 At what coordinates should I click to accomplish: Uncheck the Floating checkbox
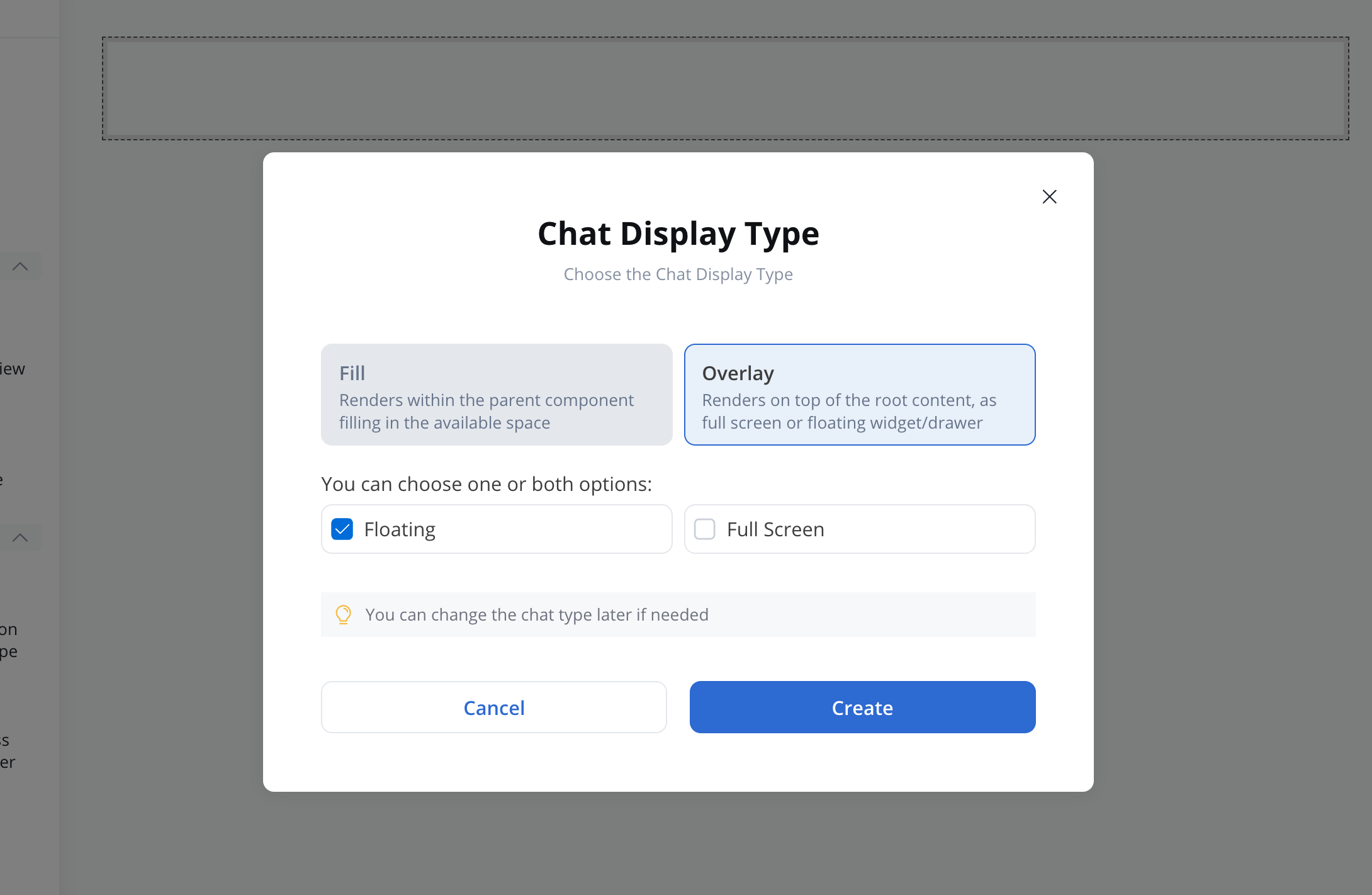[x=342, y=529]
